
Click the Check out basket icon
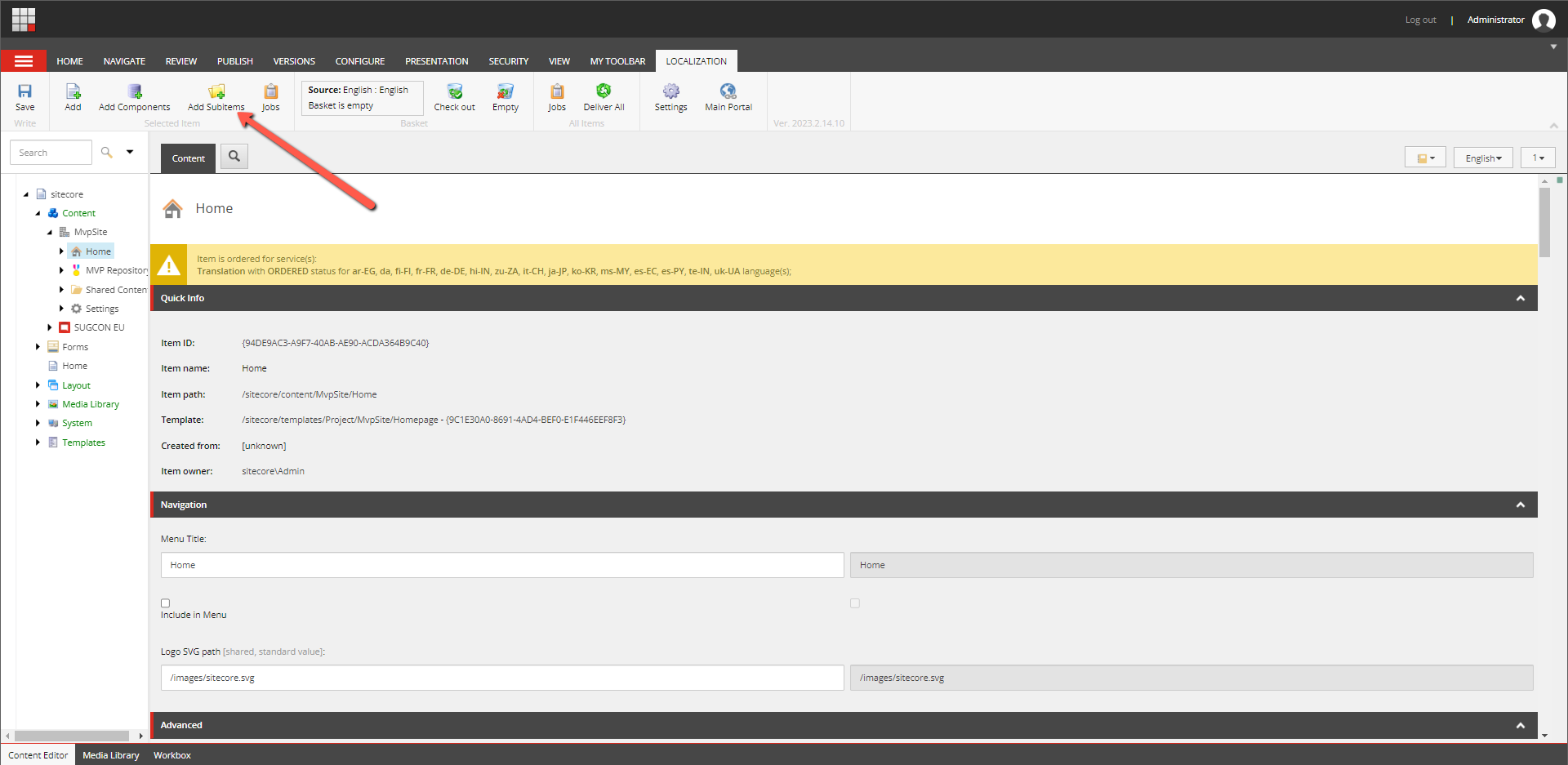[455, 91]
